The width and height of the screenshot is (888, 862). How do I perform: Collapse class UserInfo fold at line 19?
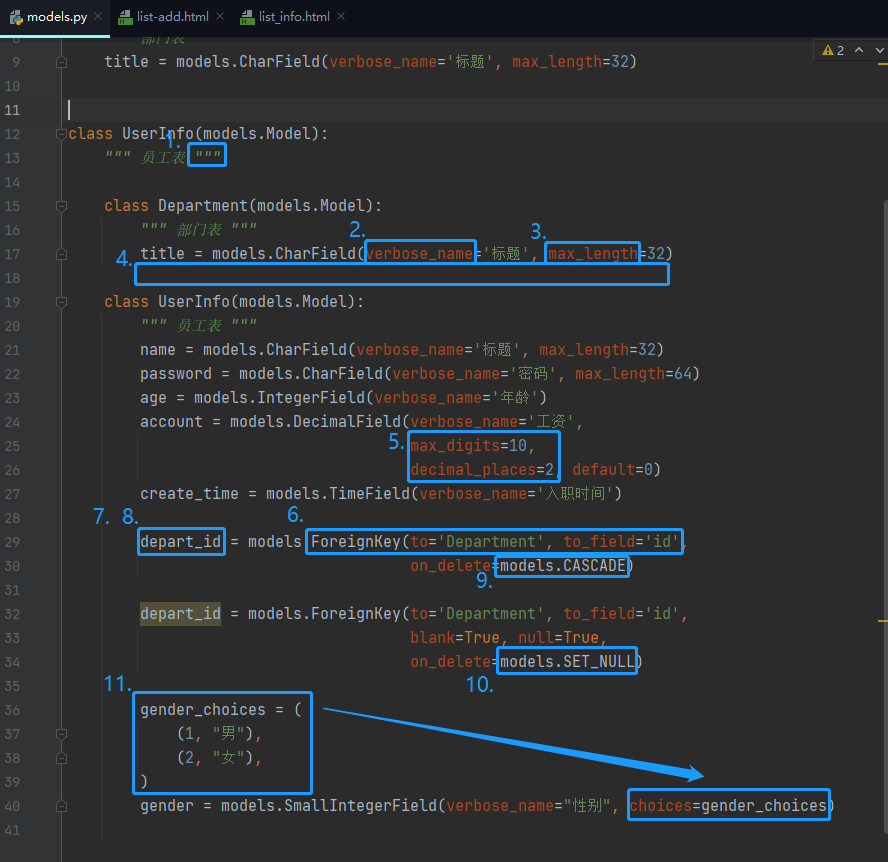pos(62,302)
